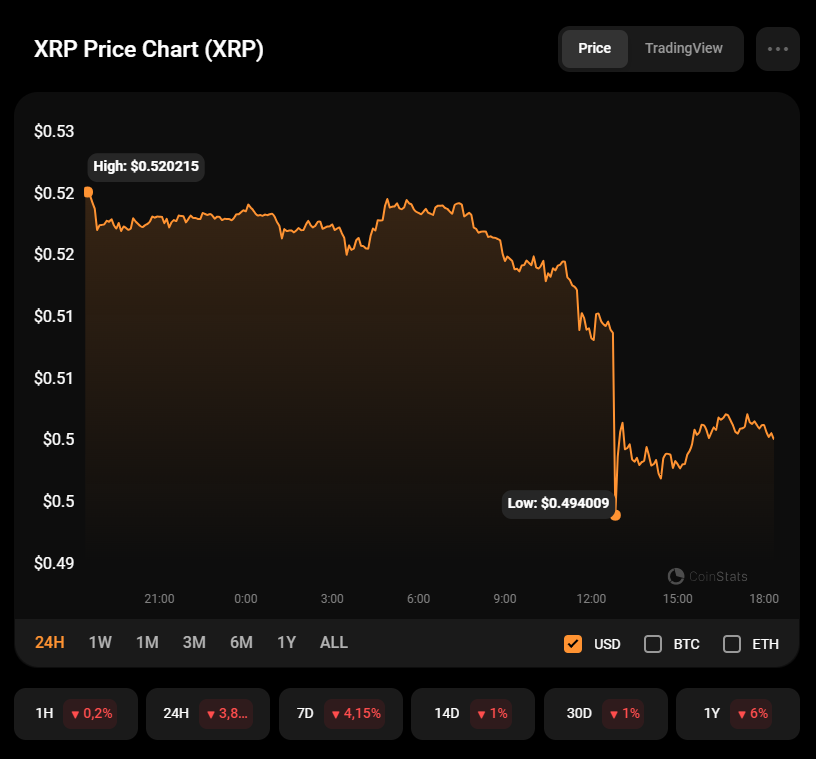Screen dimensions: 816x759
Task: Switch chart to 1W range
Action: pos(100,642)
